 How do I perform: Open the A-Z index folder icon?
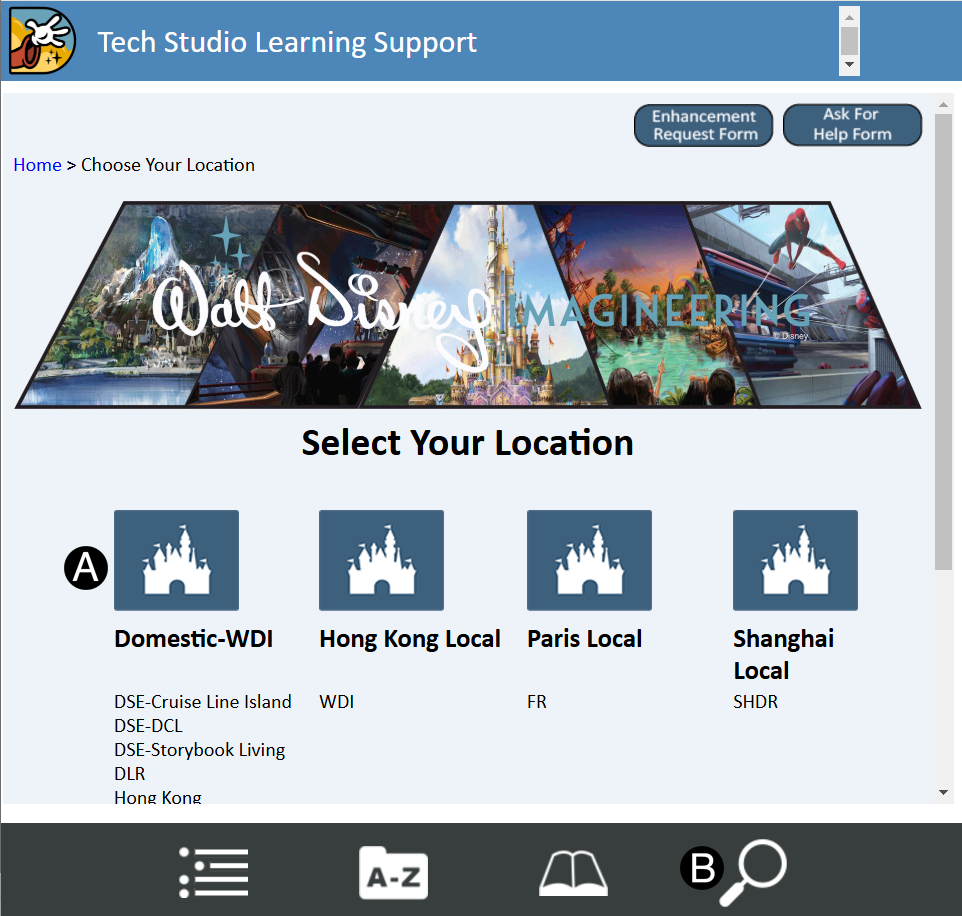coord(393,872)
